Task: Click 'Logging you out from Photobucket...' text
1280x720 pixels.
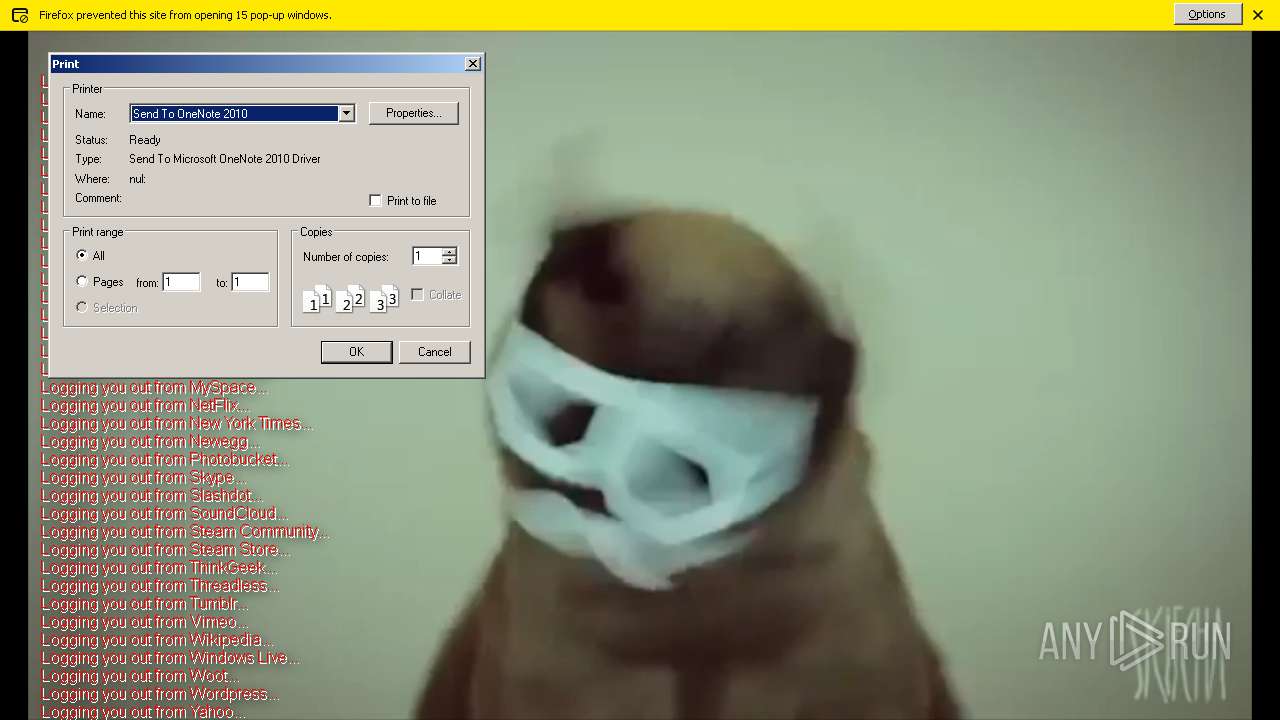Action: point(166,460)
